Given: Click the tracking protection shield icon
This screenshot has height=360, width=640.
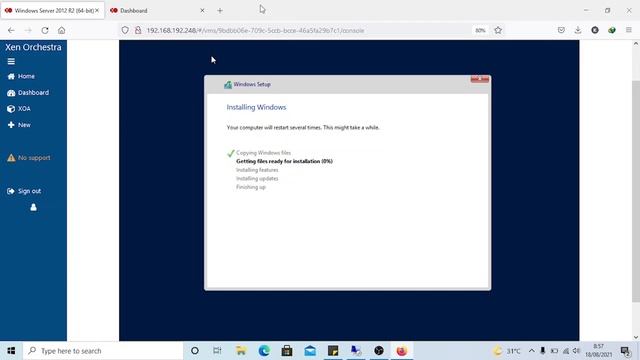Looking at the screenshot, I should click(x=125, y=30).
